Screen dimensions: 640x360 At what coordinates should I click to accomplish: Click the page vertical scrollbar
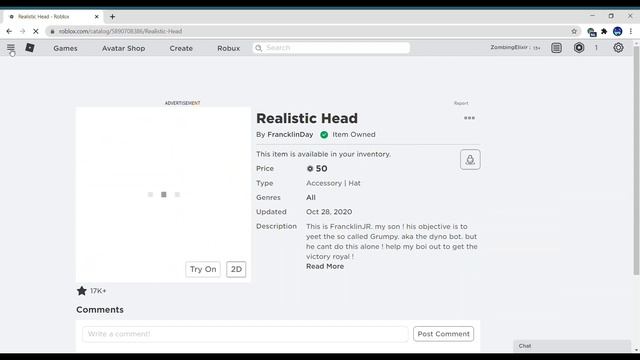[x=636, y=161]
